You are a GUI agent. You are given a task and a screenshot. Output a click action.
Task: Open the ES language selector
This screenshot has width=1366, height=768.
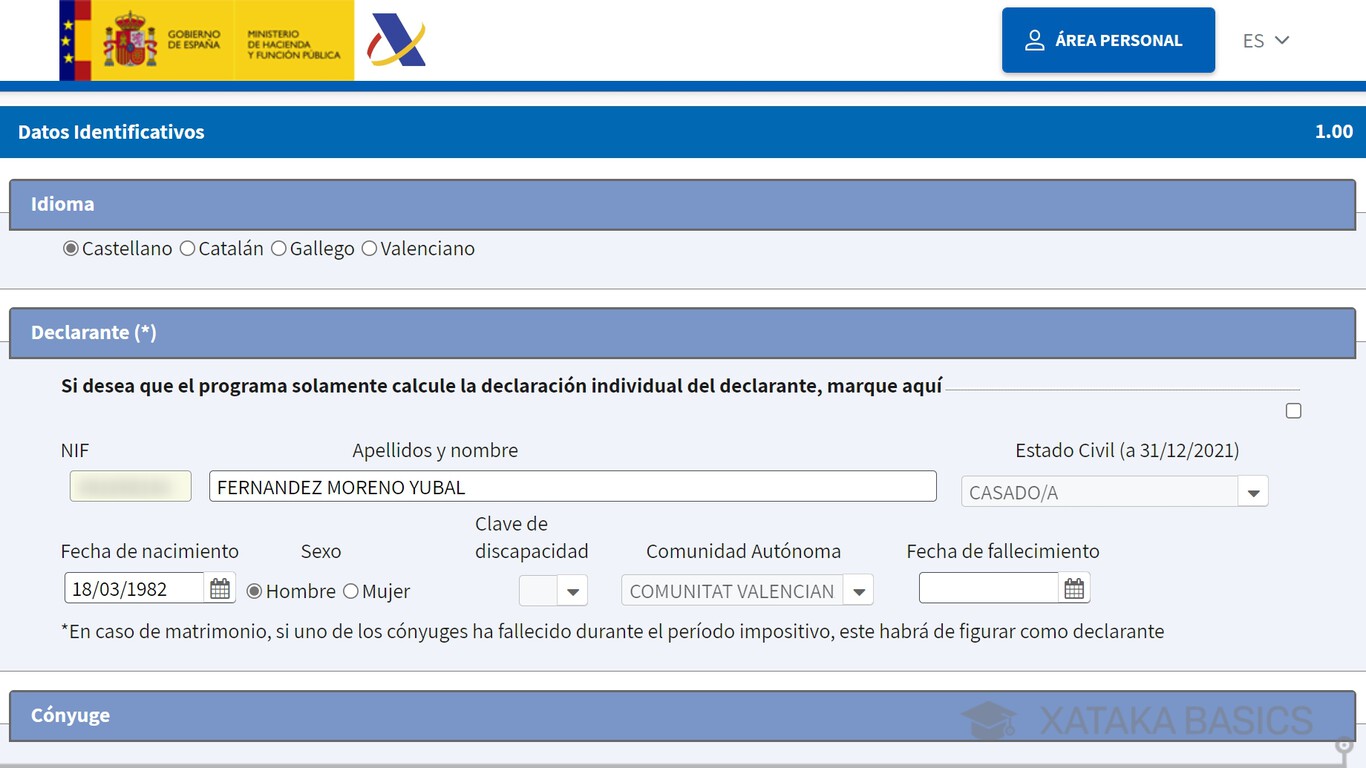1265,41
